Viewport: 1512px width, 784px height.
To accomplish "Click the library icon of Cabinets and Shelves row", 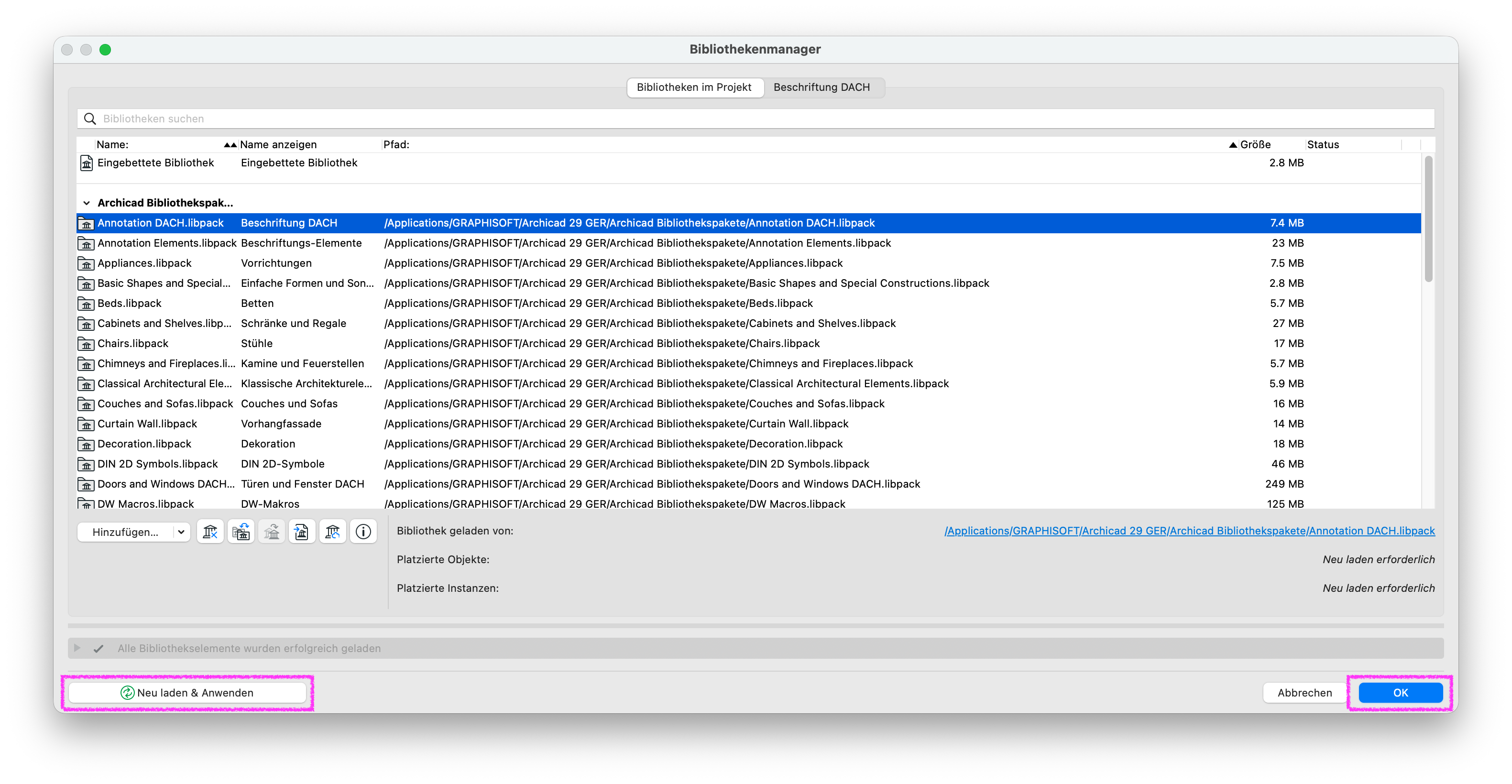I will (86, 324).
